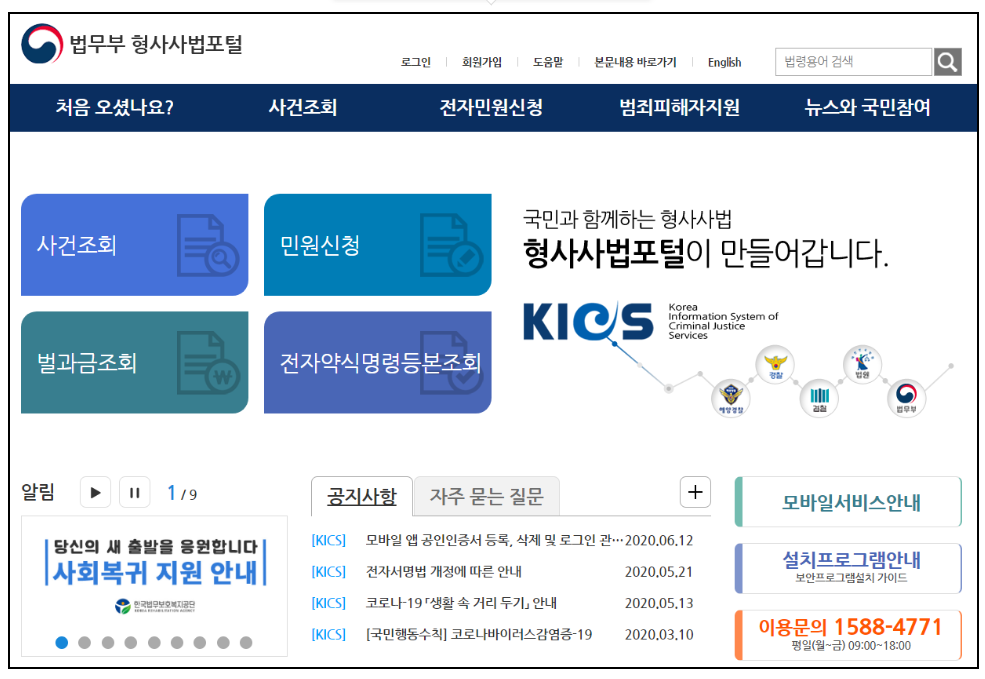
Task: Pause the 알림 banner slideshow
Action: click(x=134, y=492)
